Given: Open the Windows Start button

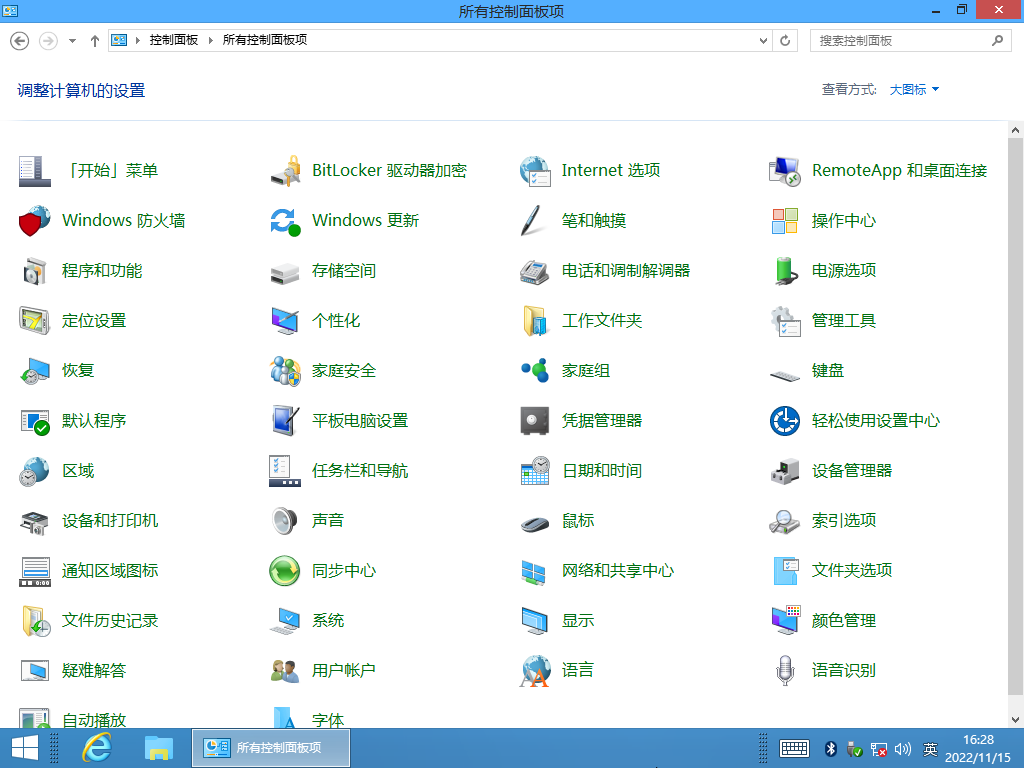Looking at the screenshot, I should coord(25,748).
